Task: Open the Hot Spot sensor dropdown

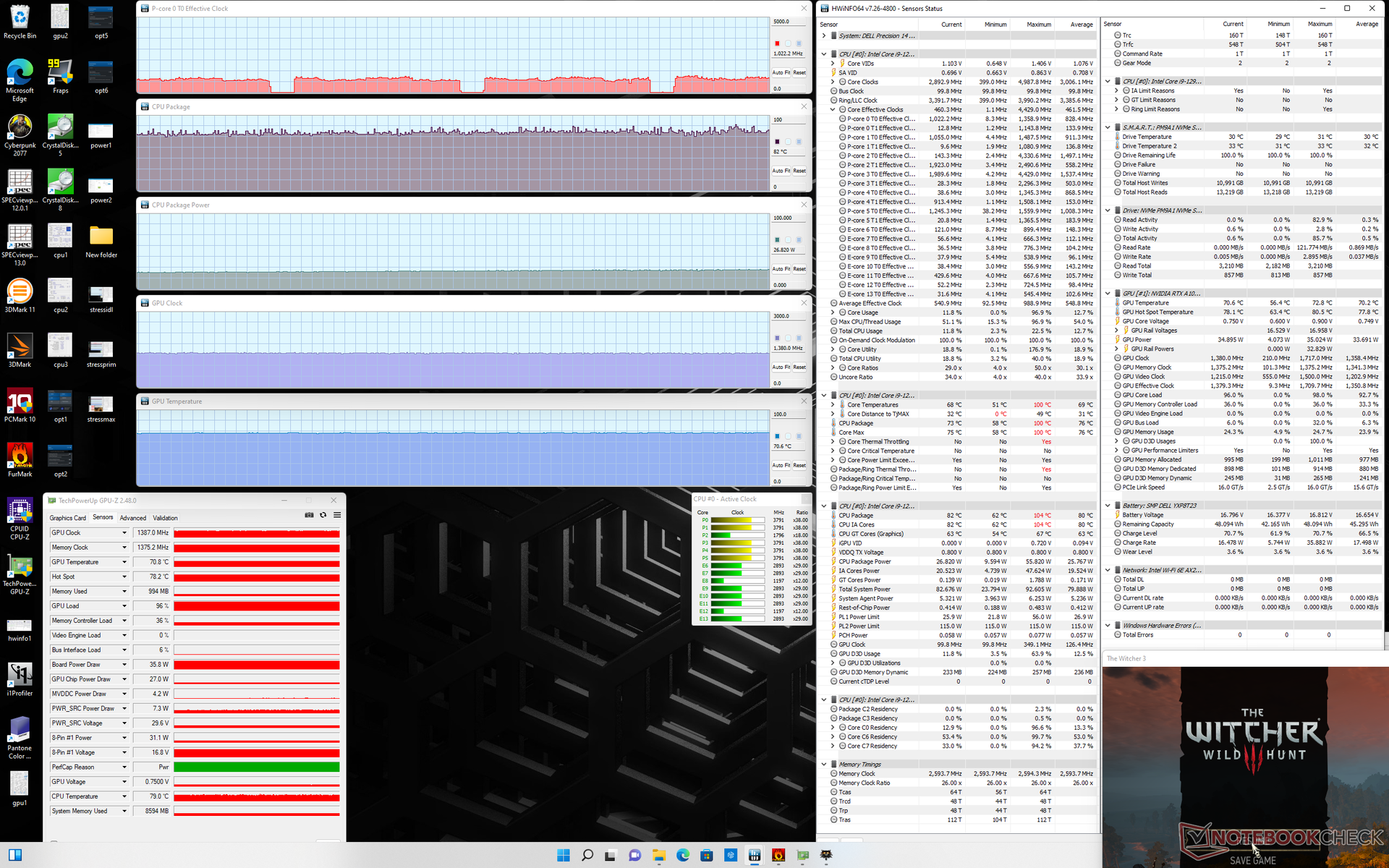Action: point(124,577)
